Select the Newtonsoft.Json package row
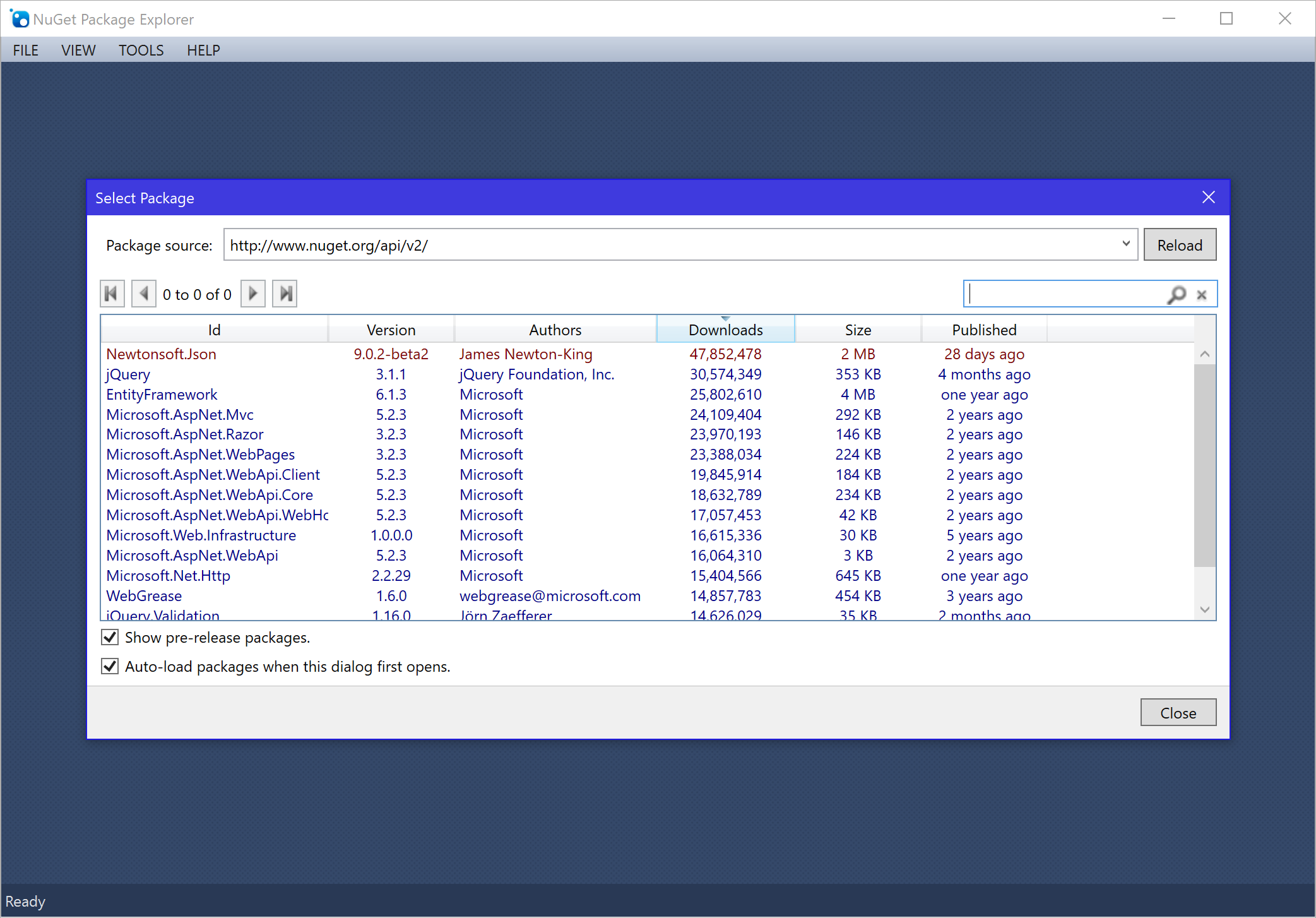This screenshot has height=918, width=1316. pyautogui.click(x=161, y=354)
